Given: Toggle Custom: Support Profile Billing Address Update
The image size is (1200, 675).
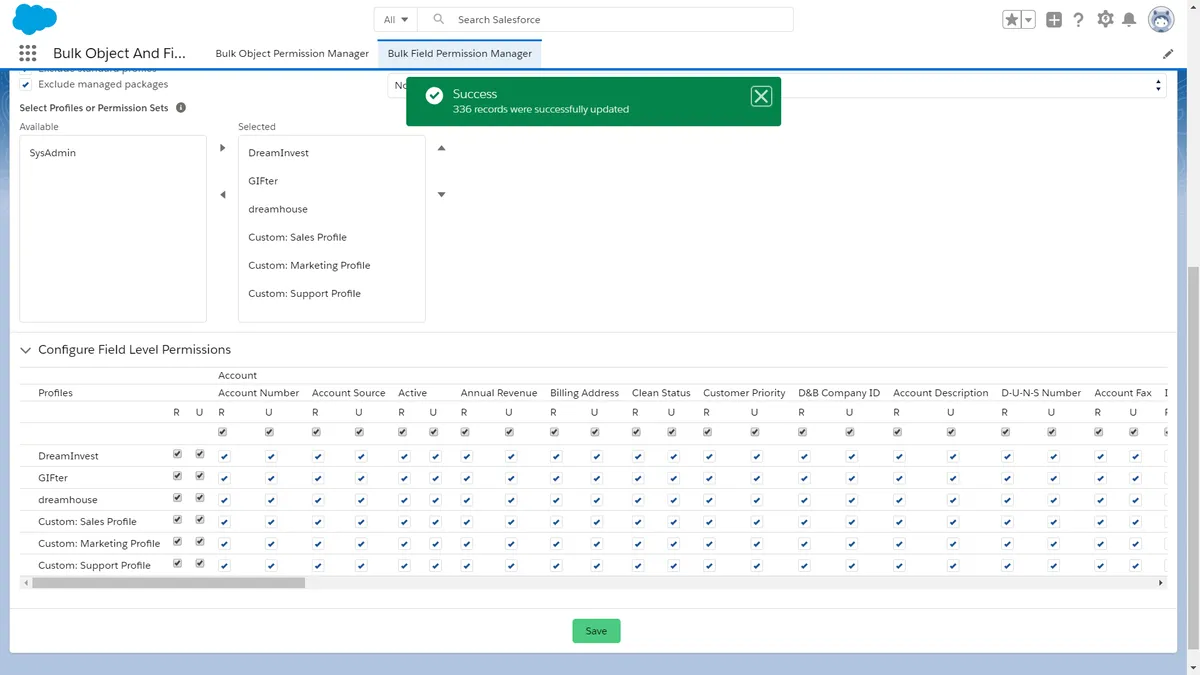Looking at the screenshot, I should click(596, 566).
